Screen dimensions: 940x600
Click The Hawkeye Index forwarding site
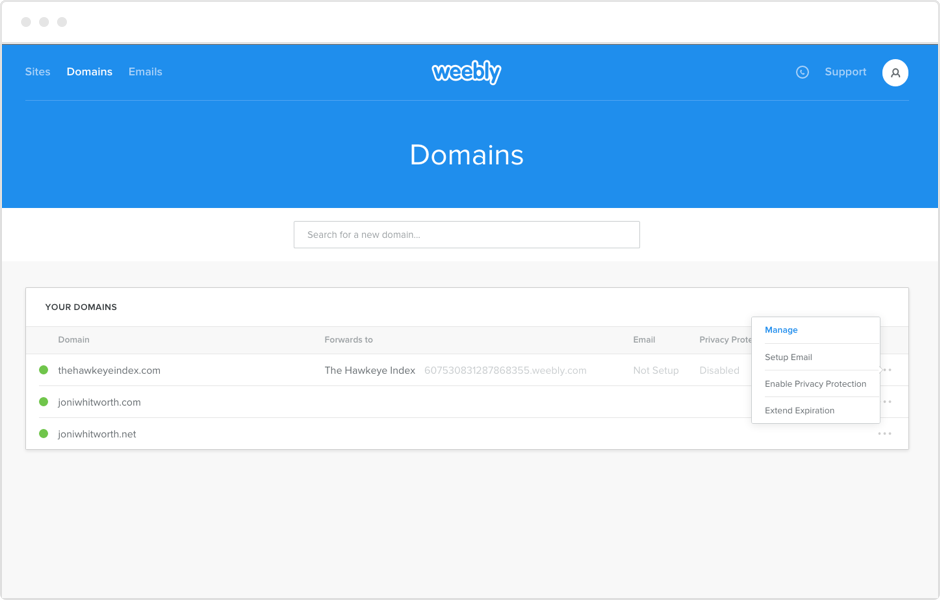tap(369, 370)
